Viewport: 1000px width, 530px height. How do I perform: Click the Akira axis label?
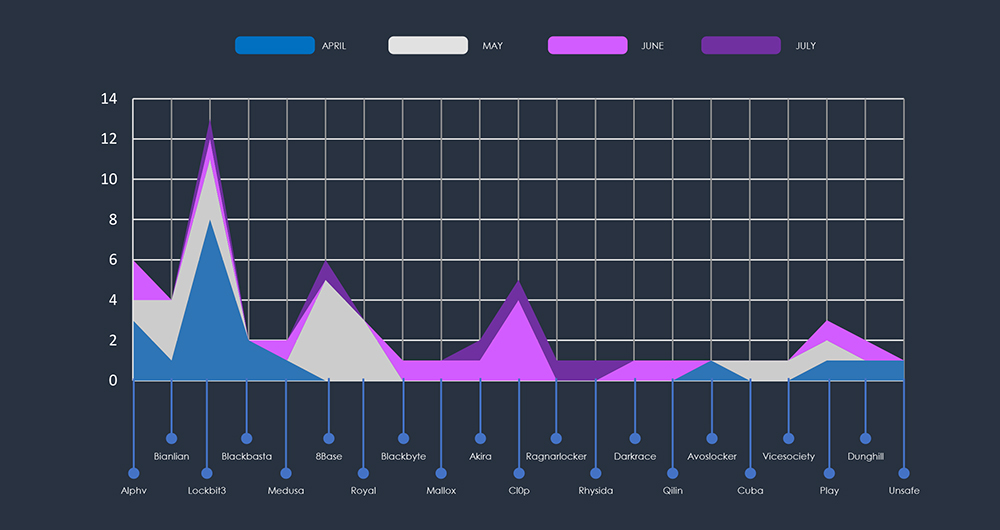tap(480, 457)
